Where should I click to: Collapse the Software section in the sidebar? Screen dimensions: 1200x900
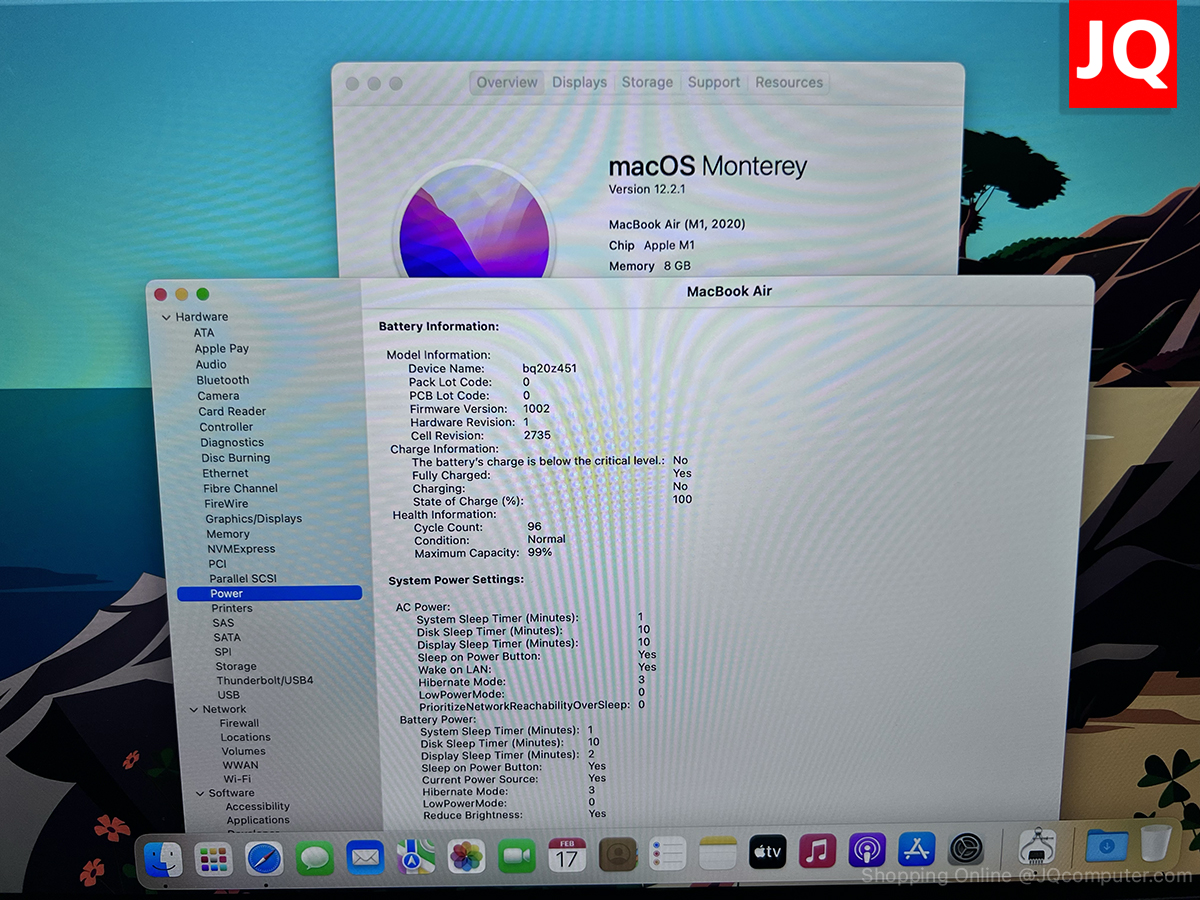199,794
